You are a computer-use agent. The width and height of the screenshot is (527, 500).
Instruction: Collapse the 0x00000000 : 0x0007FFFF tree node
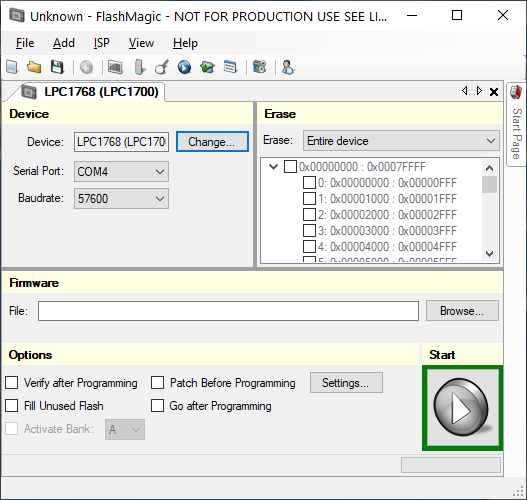[x=274, y=166]
